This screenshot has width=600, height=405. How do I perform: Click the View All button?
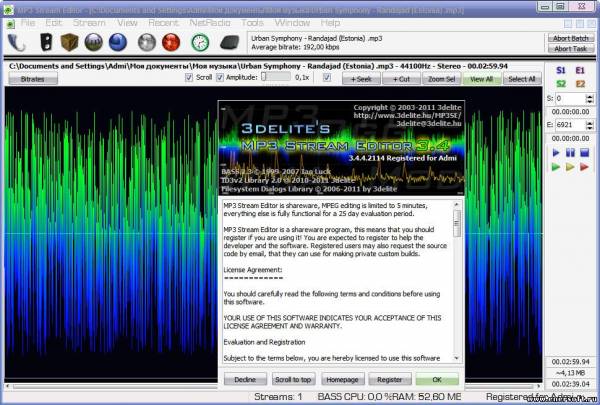click(x=482, y=79)
